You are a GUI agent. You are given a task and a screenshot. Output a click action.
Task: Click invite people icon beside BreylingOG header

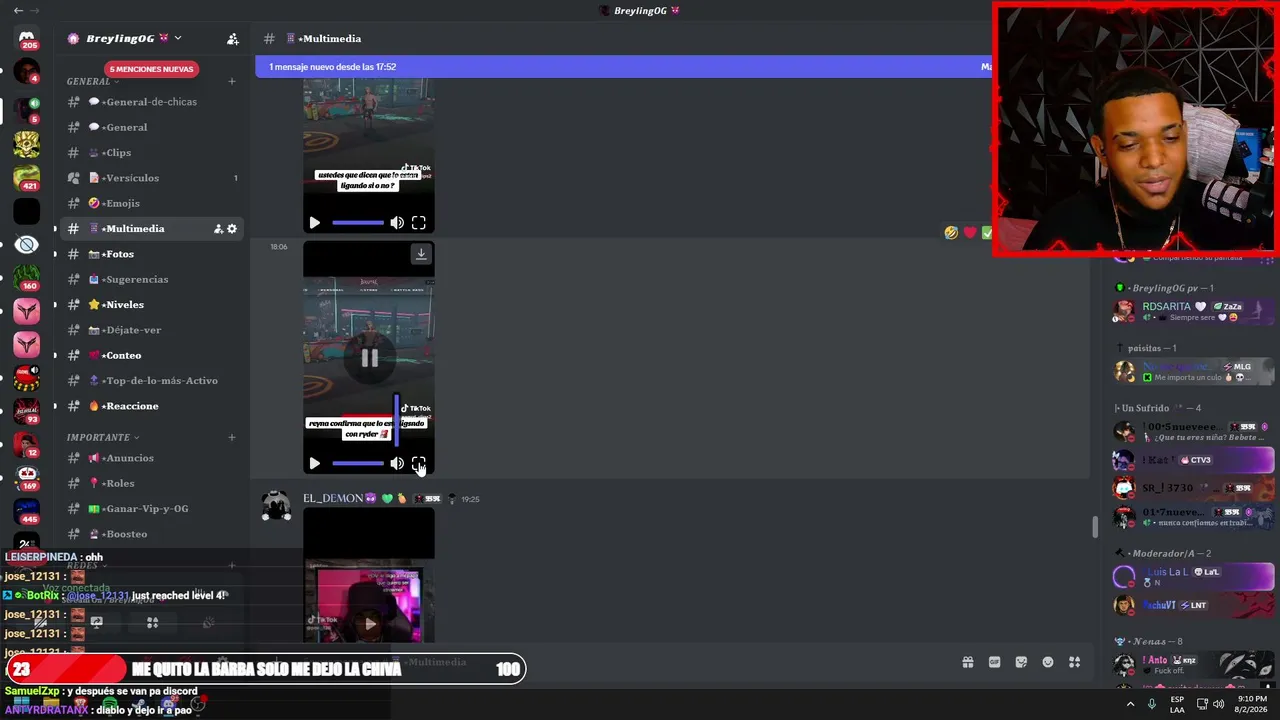pyautogui.click(x=233, y=39)
